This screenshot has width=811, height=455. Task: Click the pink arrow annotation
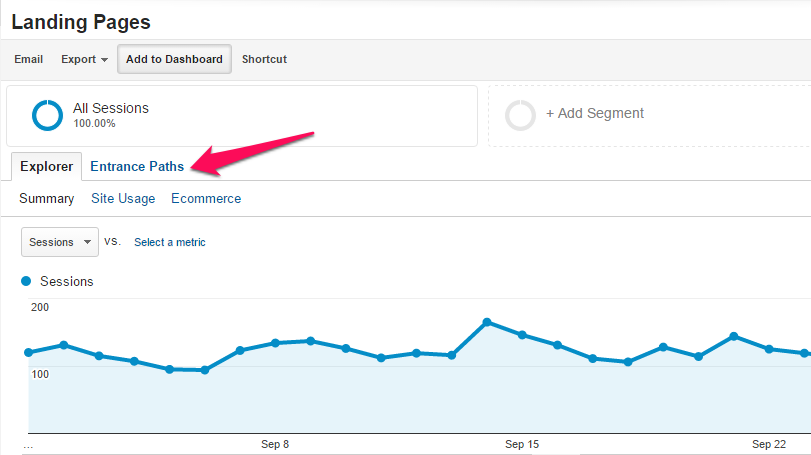coord(253,150)
